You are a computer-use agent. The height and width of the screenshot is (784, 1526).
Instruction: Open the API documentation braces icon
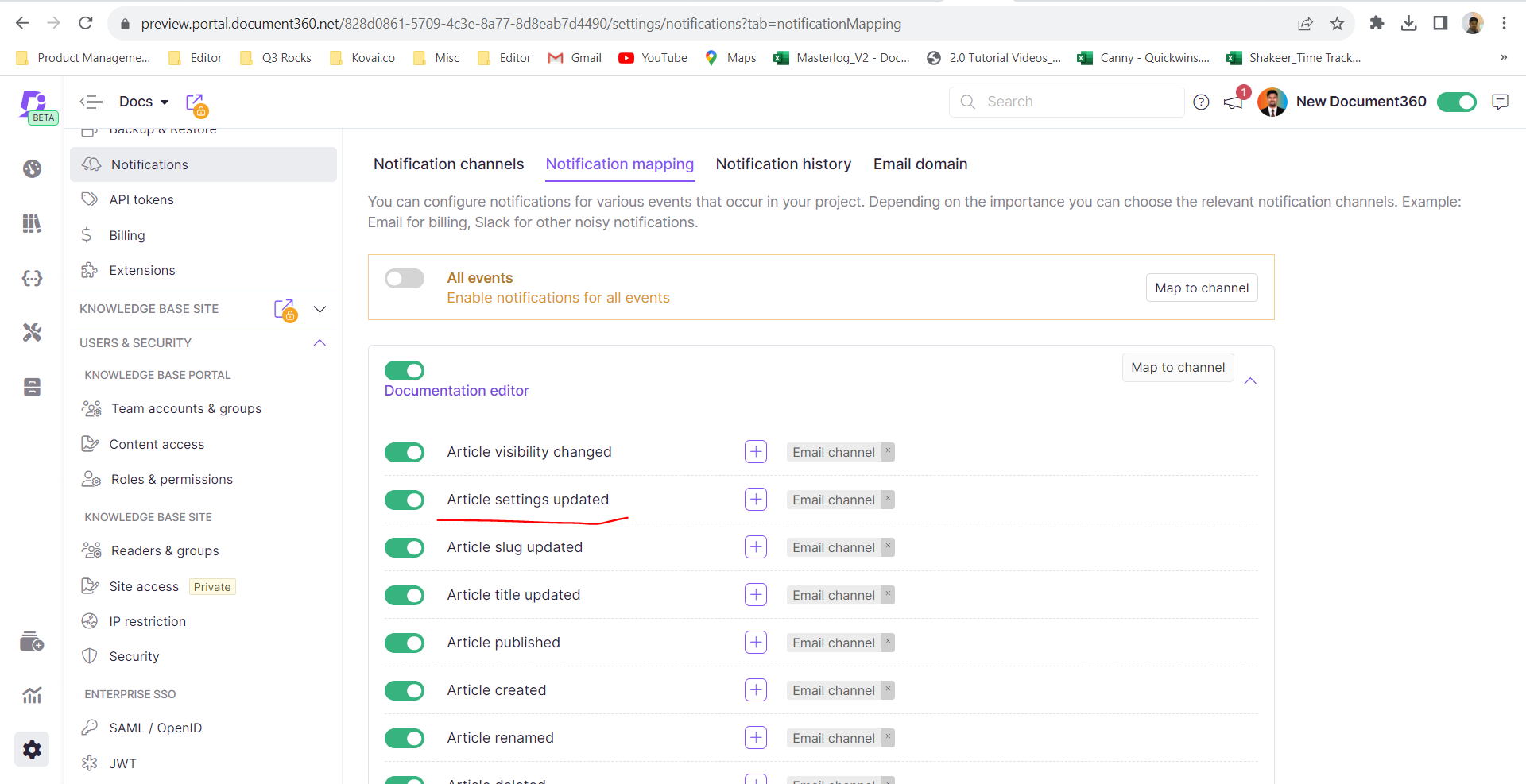coord(32,278)
